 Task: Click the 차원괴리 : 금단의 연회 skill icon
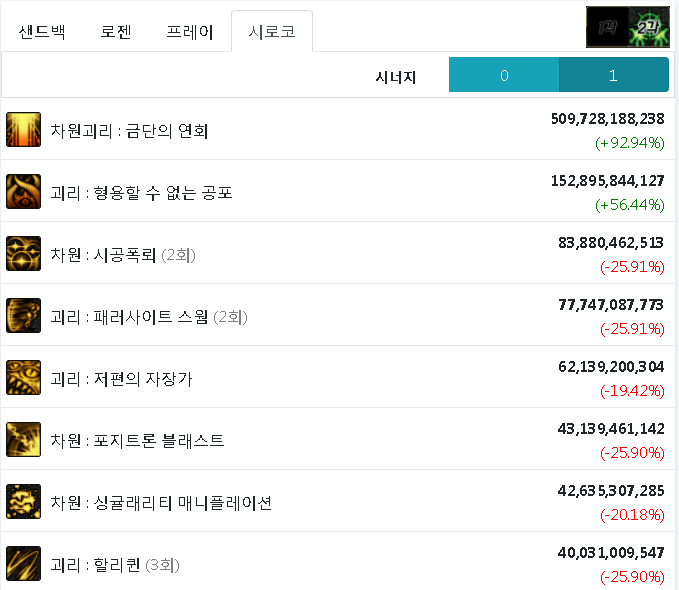click(x=23, y=130)
